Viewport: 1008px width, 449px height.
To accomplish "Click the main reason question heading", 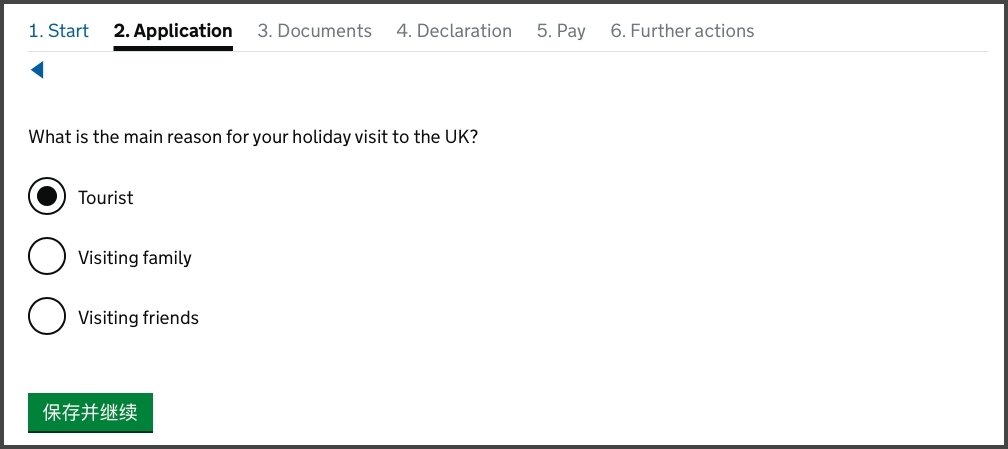I will tap(253, 136).
